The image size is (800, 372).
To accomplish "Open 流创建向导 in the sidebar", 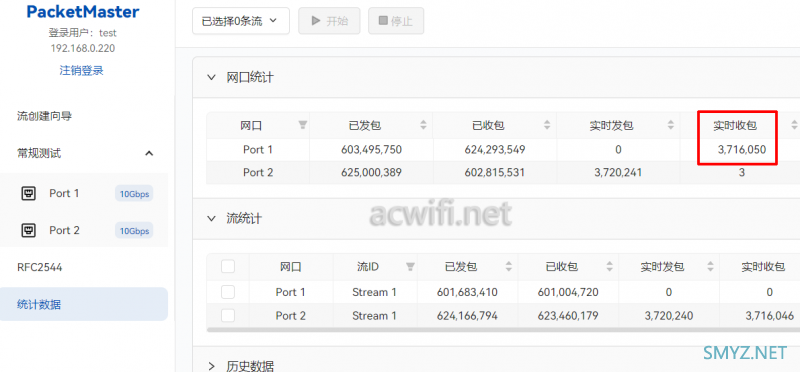I will point(44,116).
